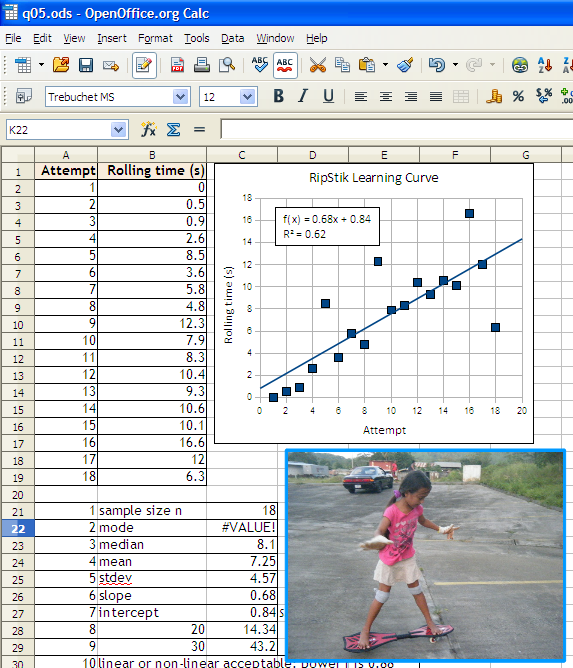Toggle Underline formatting
The height and width of the screenshot is (668, 573).
coord(328,96)
